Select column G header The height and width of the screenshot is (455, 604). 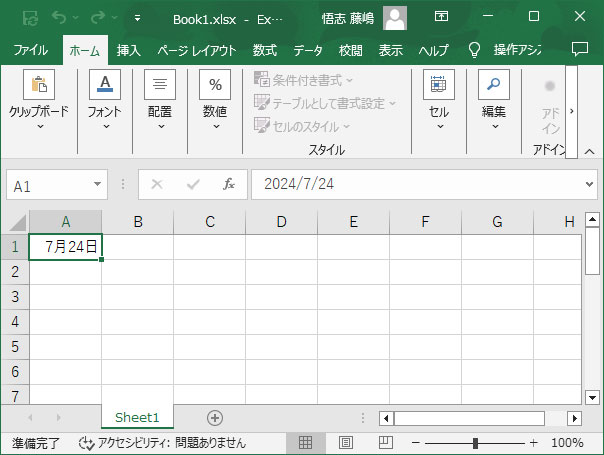497,222
